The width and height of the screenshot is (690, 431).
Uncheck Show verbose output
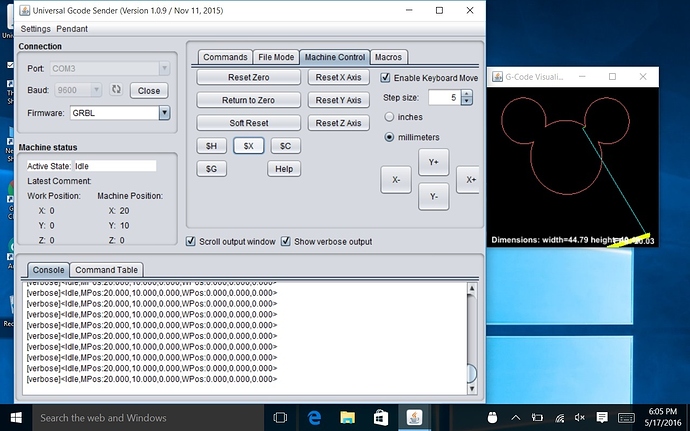coord(286,241)
